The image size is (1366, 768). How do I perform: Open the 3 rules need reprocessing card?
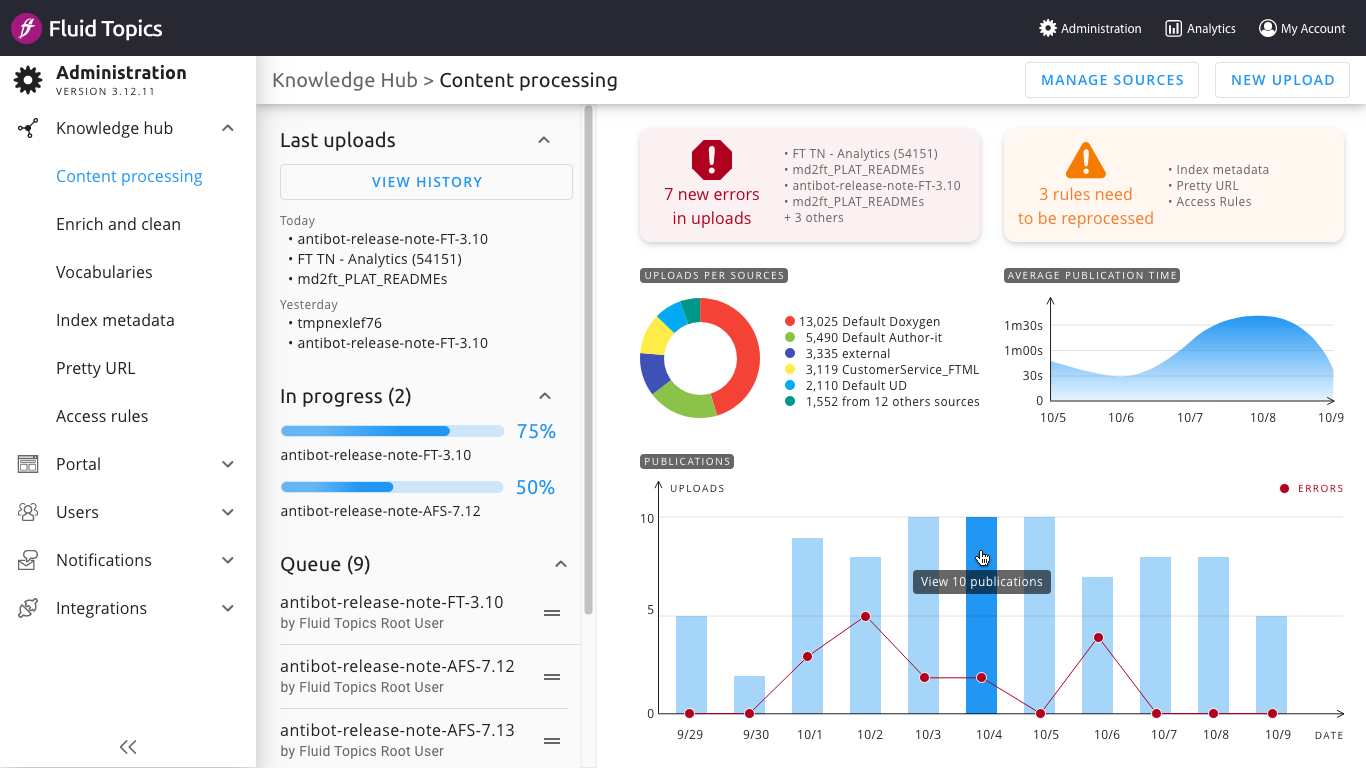point(1174,185)
